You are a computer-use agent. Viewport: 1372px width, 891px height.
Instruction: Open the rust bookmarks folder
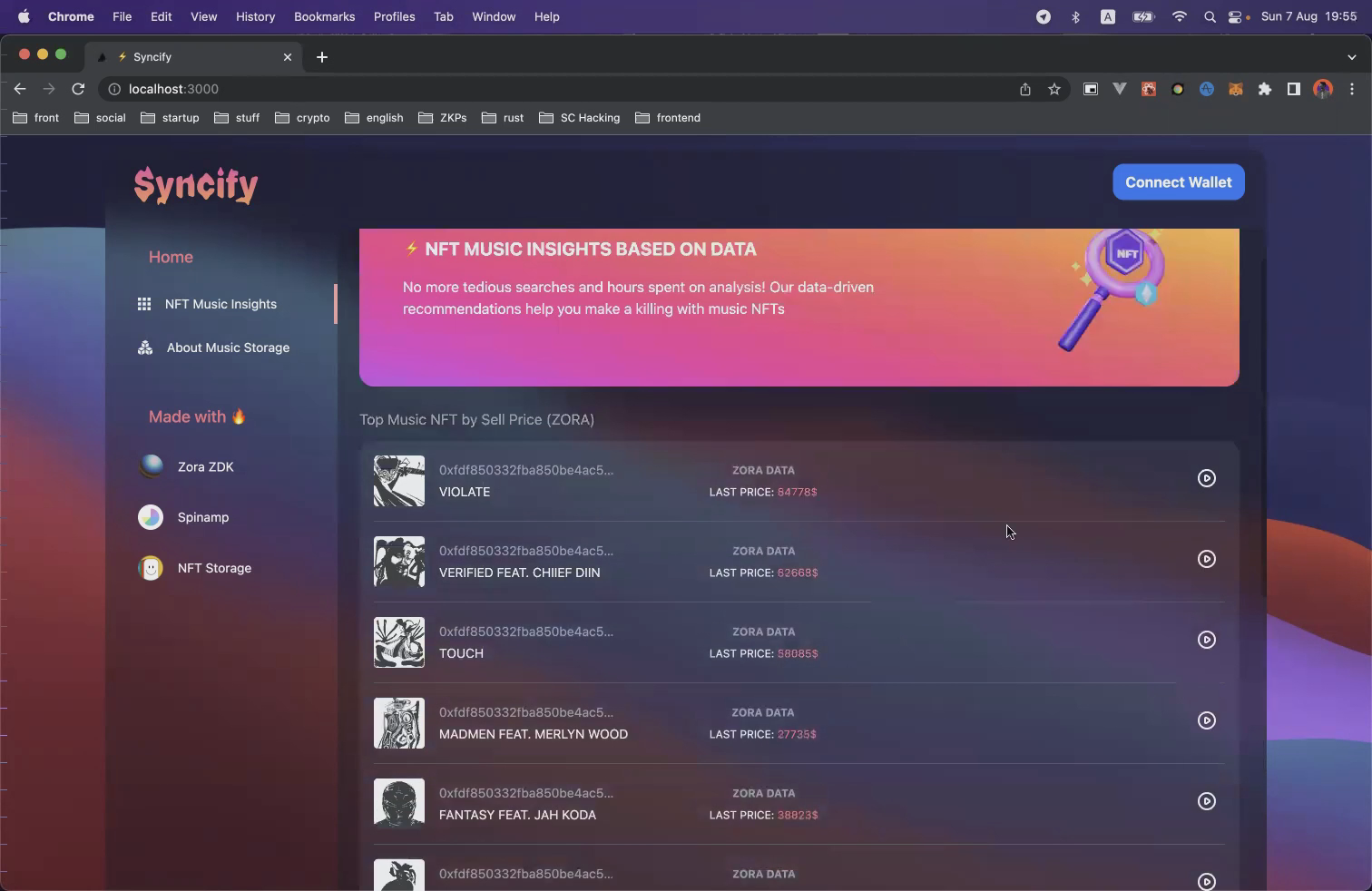pos(503,118)
